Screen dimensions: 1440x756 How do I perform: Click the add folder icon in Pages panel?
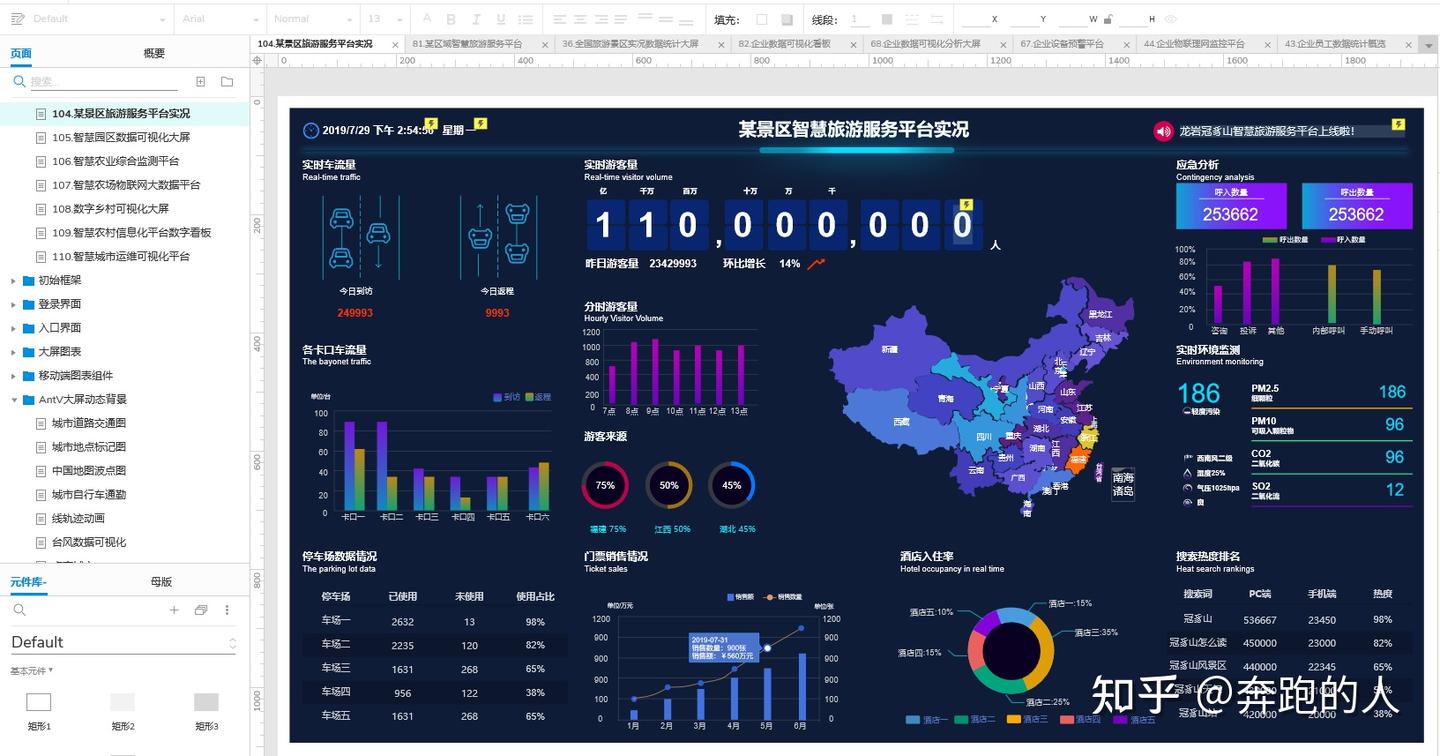tap(227, 82)
